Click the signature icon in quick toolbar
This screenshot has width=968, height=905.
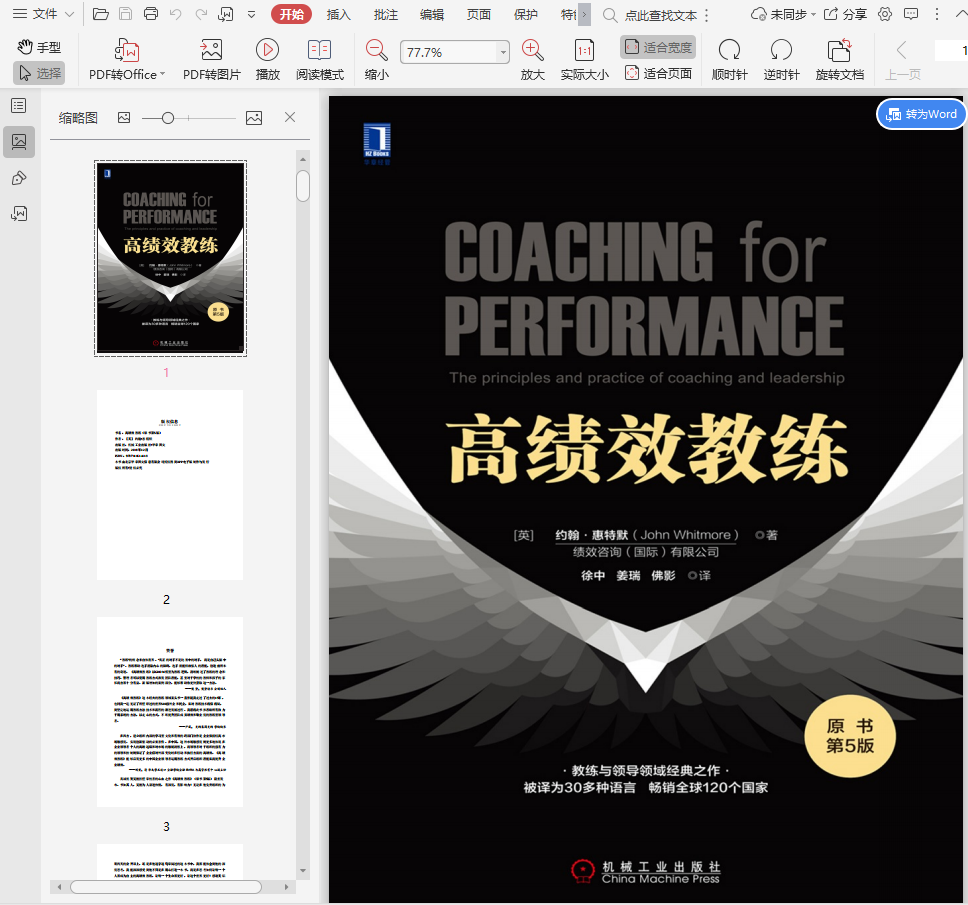point(226,14)
